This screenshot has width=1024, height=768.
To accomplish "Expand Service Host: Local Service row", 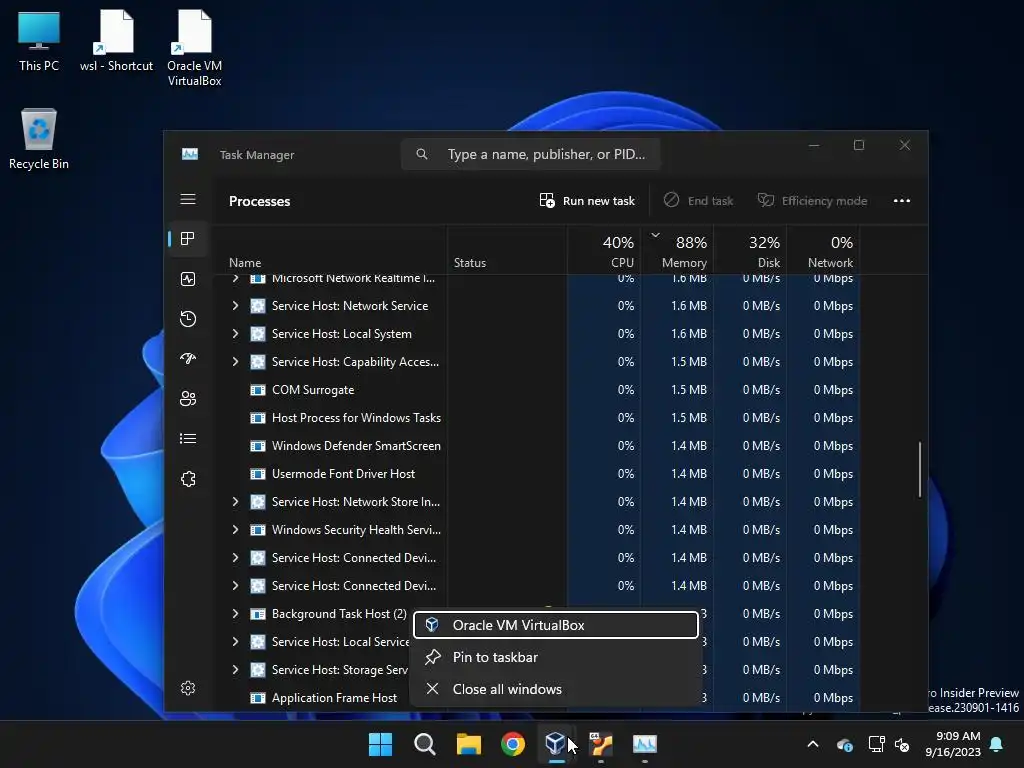I will pyautogui.click(x=235, y=642).
